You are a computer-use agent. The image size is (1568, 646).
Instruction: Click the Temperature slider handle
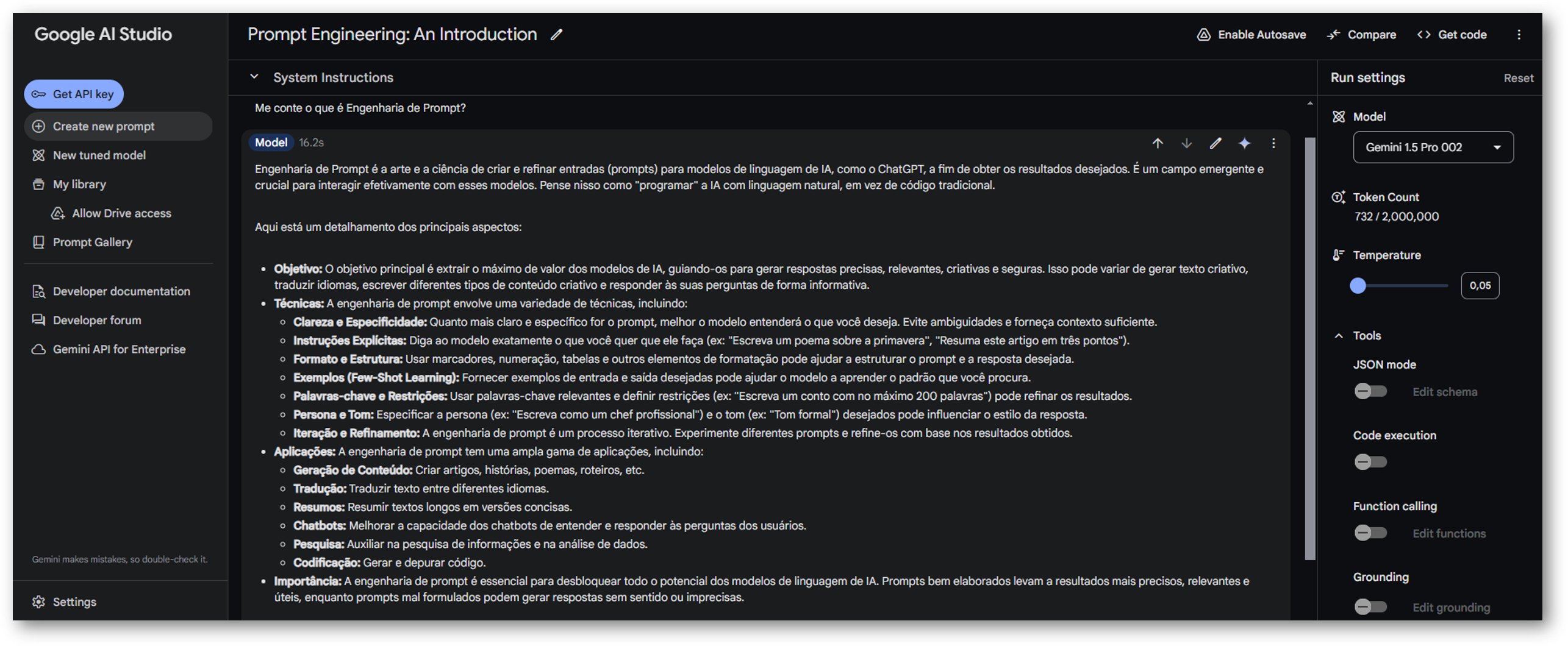1358,285
